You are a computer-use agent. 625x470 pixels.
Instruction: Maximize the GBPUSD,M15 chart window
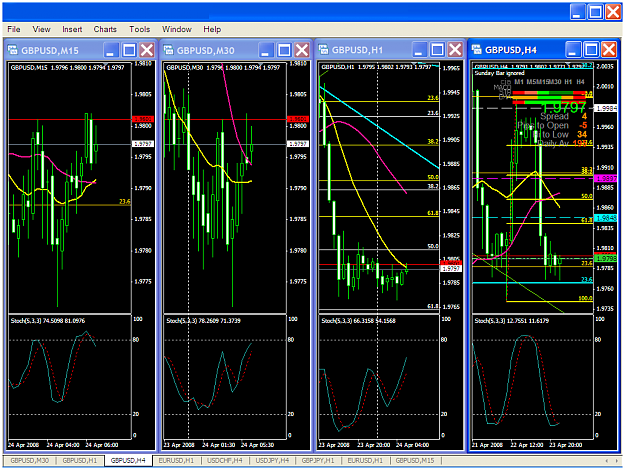coord(129,50)
